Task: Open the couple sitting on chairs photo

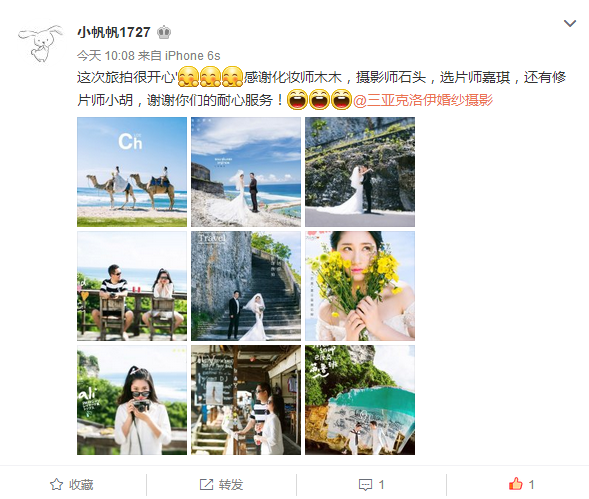Action: [x=132, y=286]
